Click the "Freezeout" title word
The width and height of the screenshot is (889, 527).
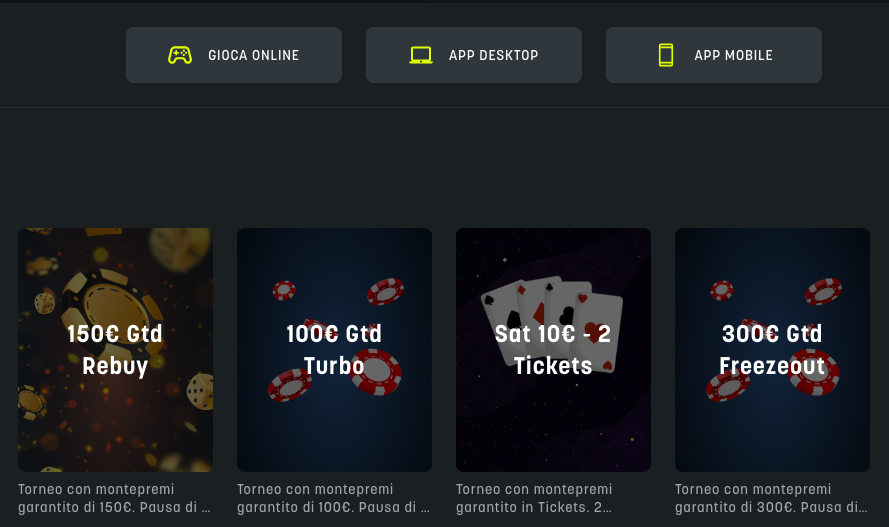pos(772,366)
